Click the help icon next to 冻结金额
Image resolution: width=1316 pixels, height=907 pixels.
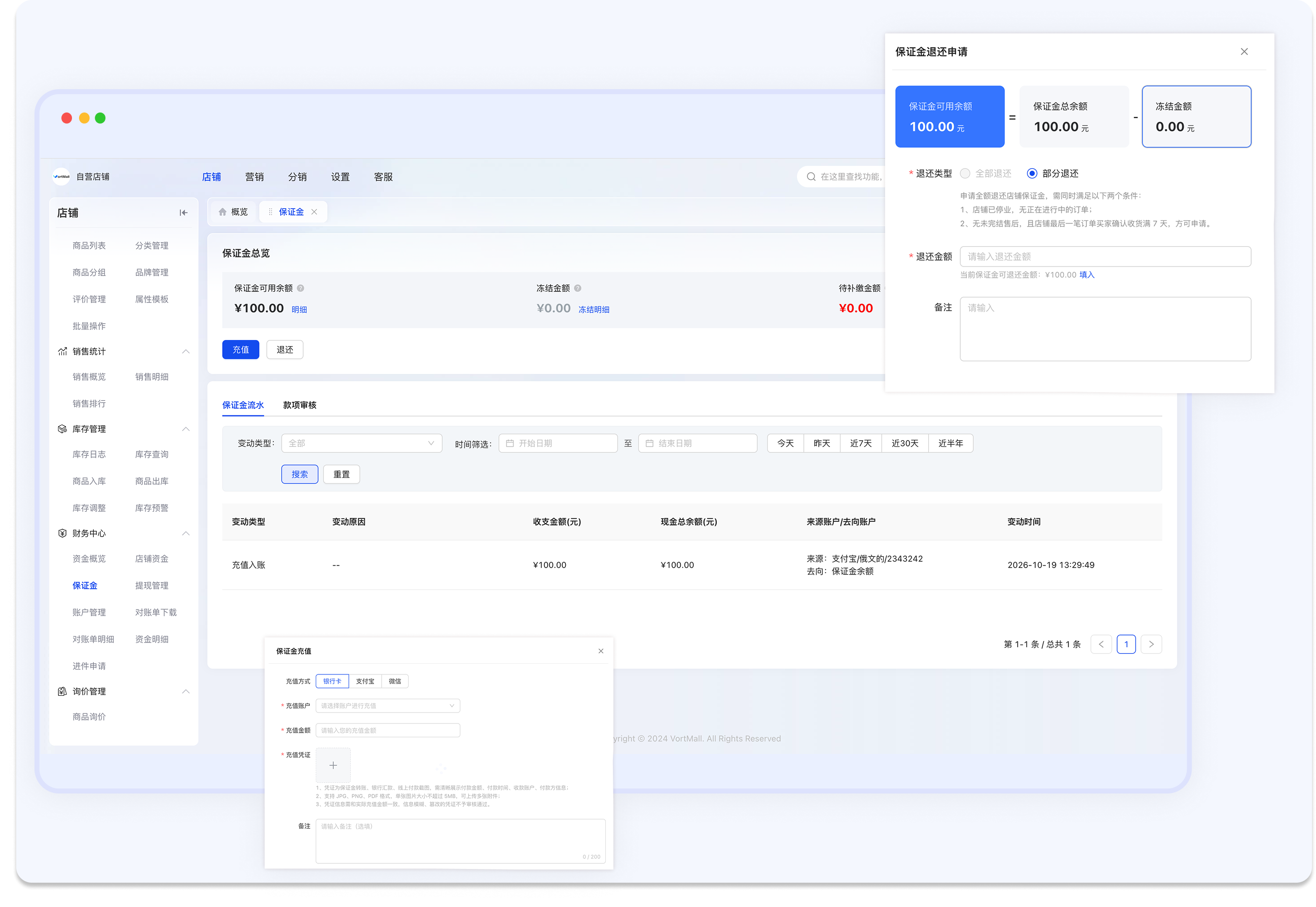click(x=577, y=288)
